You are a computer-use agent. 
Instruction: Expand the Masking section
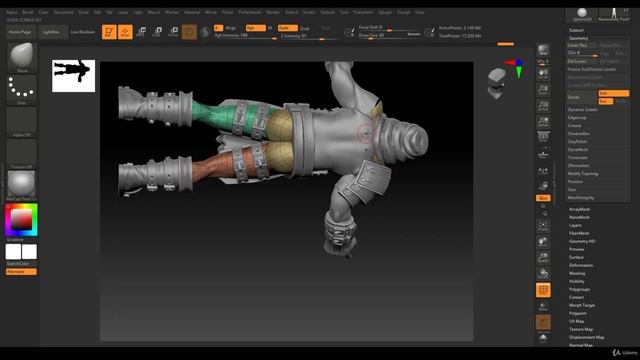(x=577, y=273)
